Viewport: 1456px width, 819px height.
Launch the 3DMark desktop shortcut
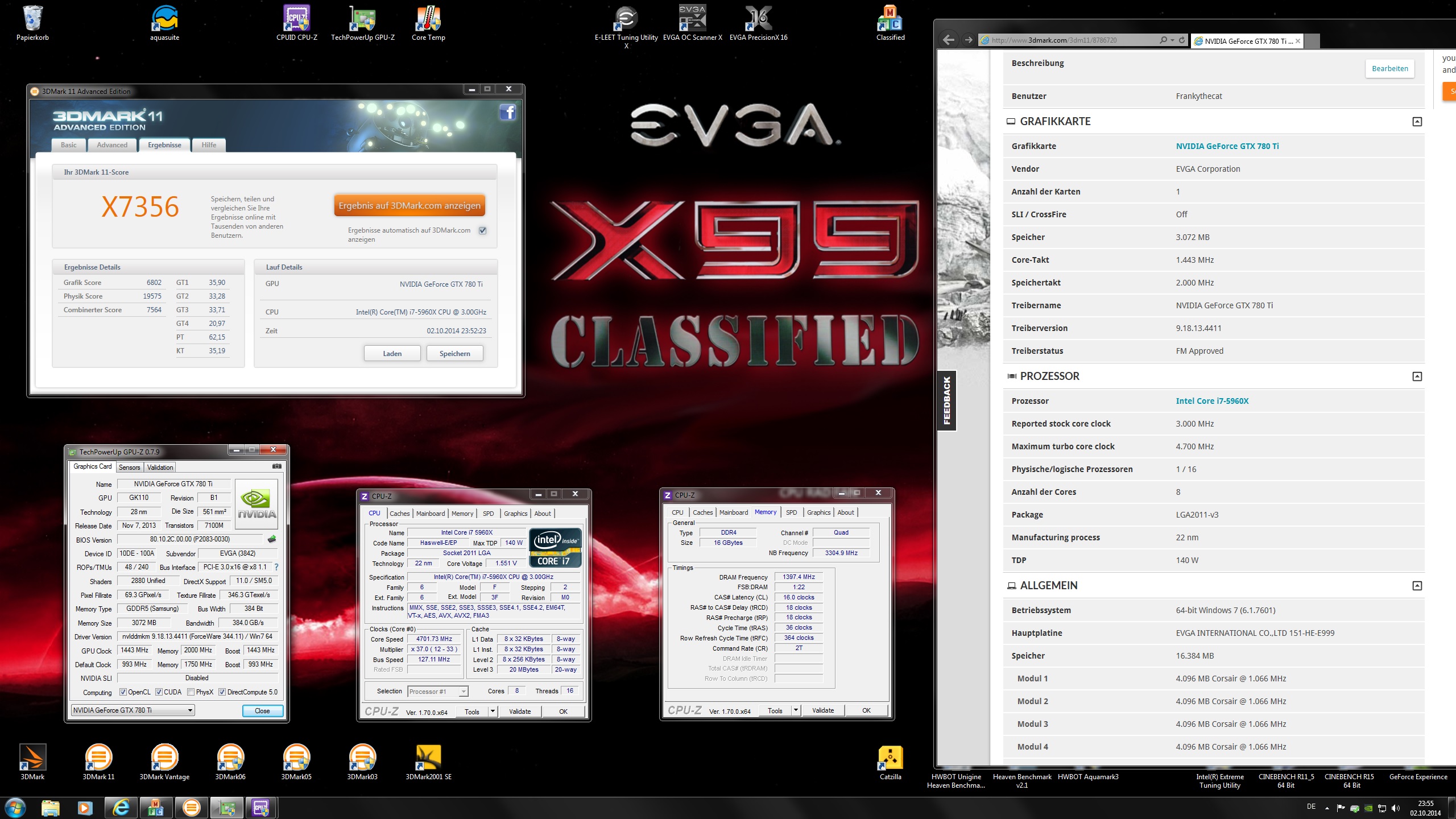coord(32,762)
